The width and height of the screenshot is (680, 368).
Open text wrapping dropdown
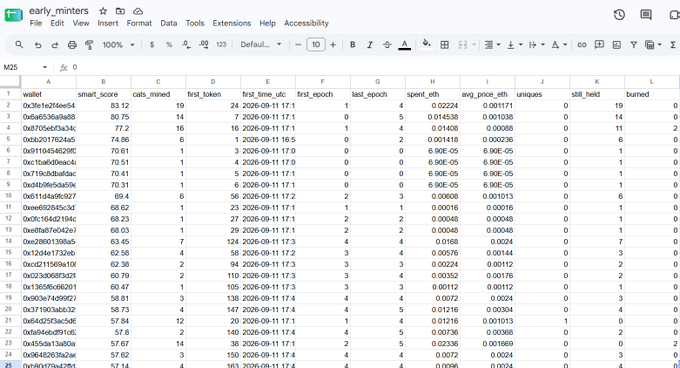tap(536, 45)
